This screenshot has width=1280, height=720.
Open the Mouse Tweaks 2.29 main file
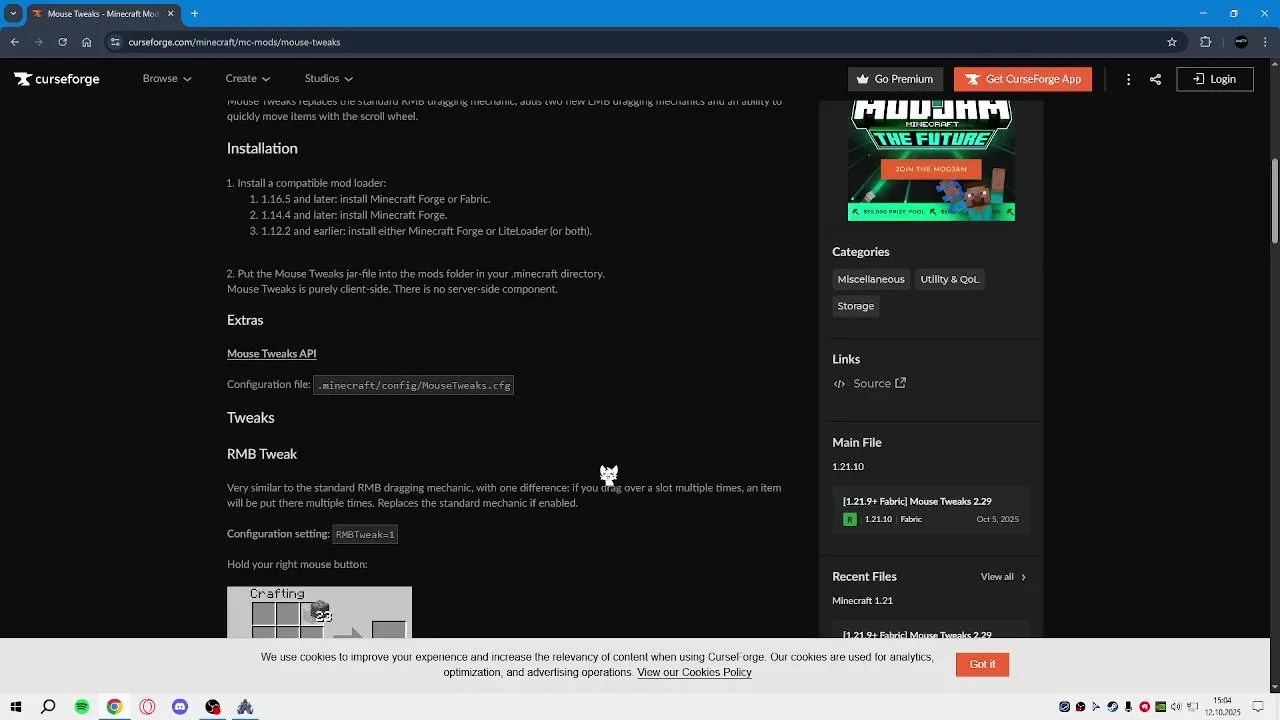pos(931,510)
